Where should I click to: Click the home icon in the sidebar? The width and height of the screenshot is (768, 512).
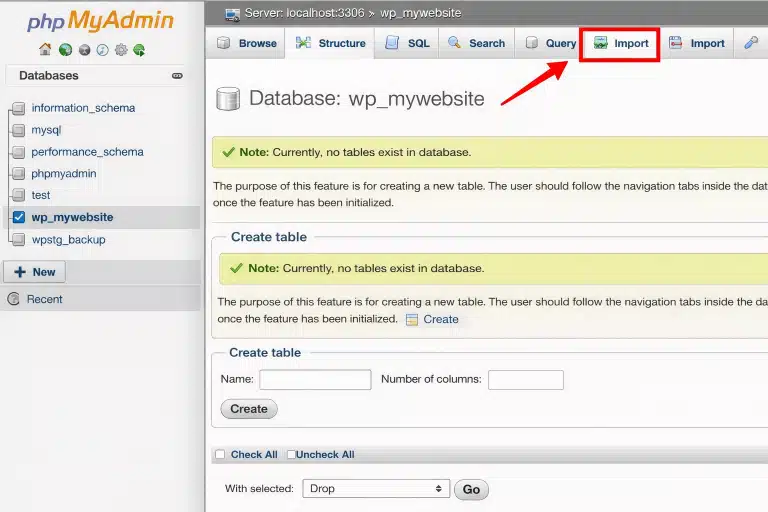(x=45, y=49)
